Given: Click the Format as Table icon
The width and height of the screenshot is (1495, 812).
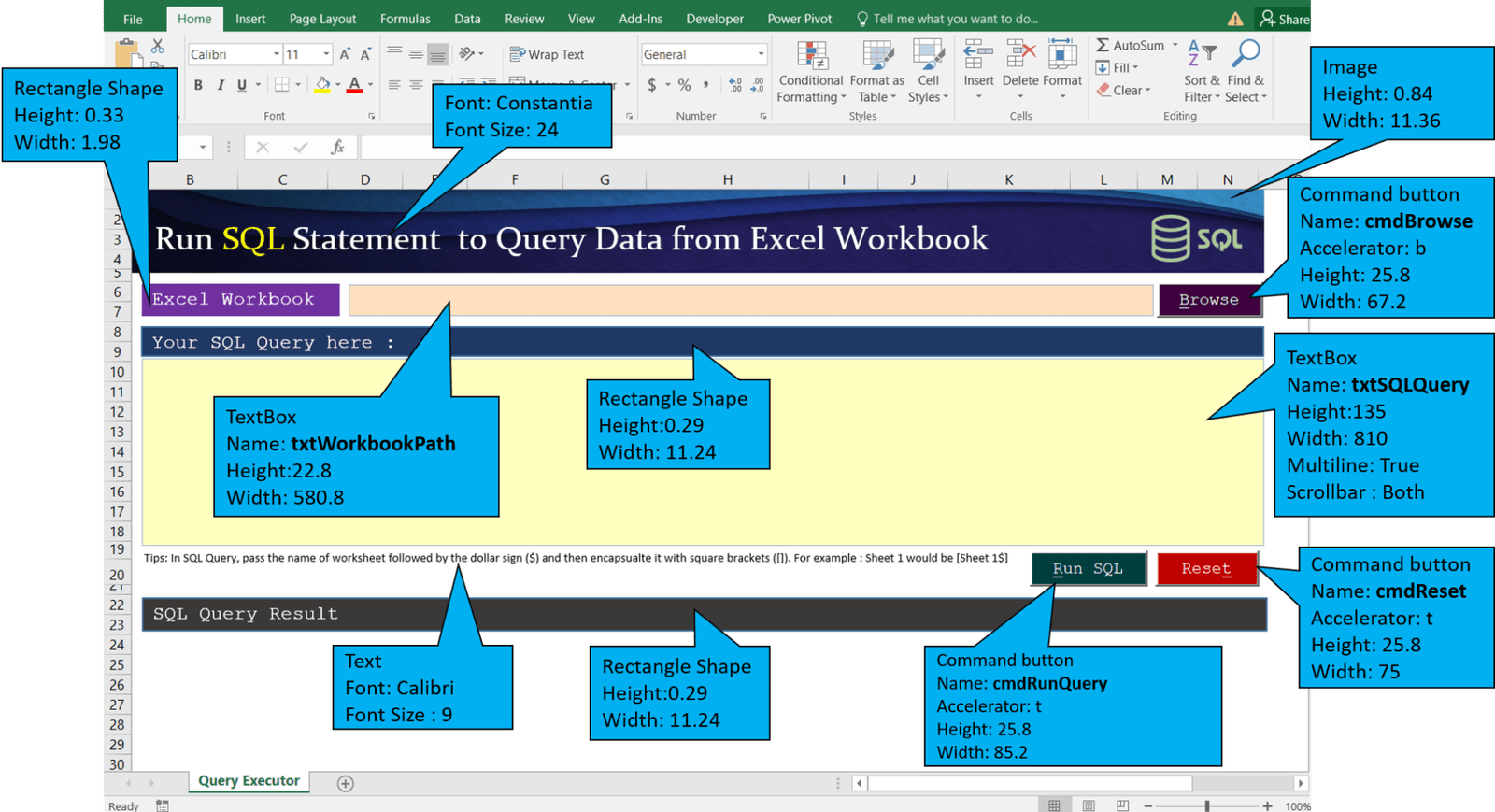Looking at the screenshot, I should [x=876, y=71].
